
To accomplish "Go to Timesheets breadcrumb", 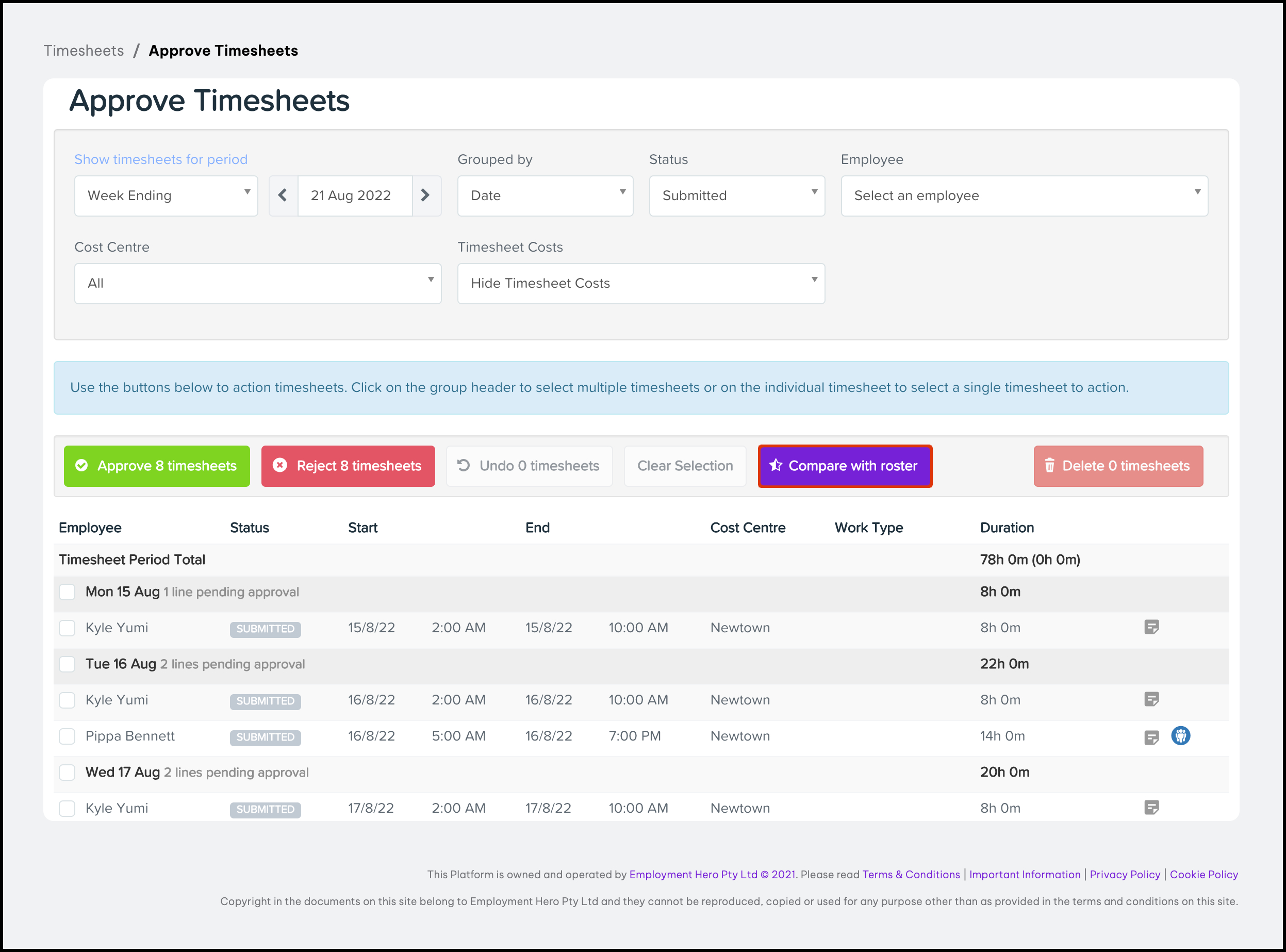I will pyautogui.click(x=84, y=51).
